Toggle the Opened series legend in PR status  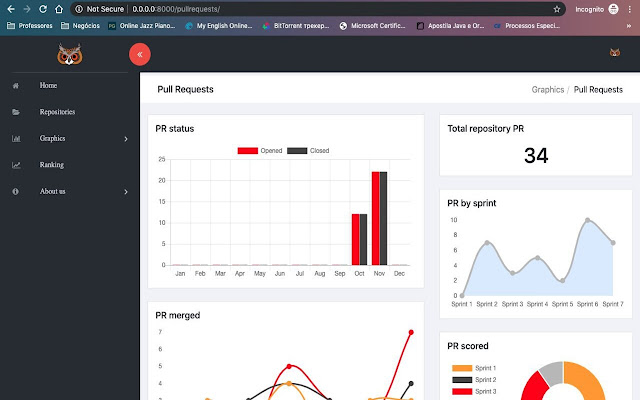(260, 151)
